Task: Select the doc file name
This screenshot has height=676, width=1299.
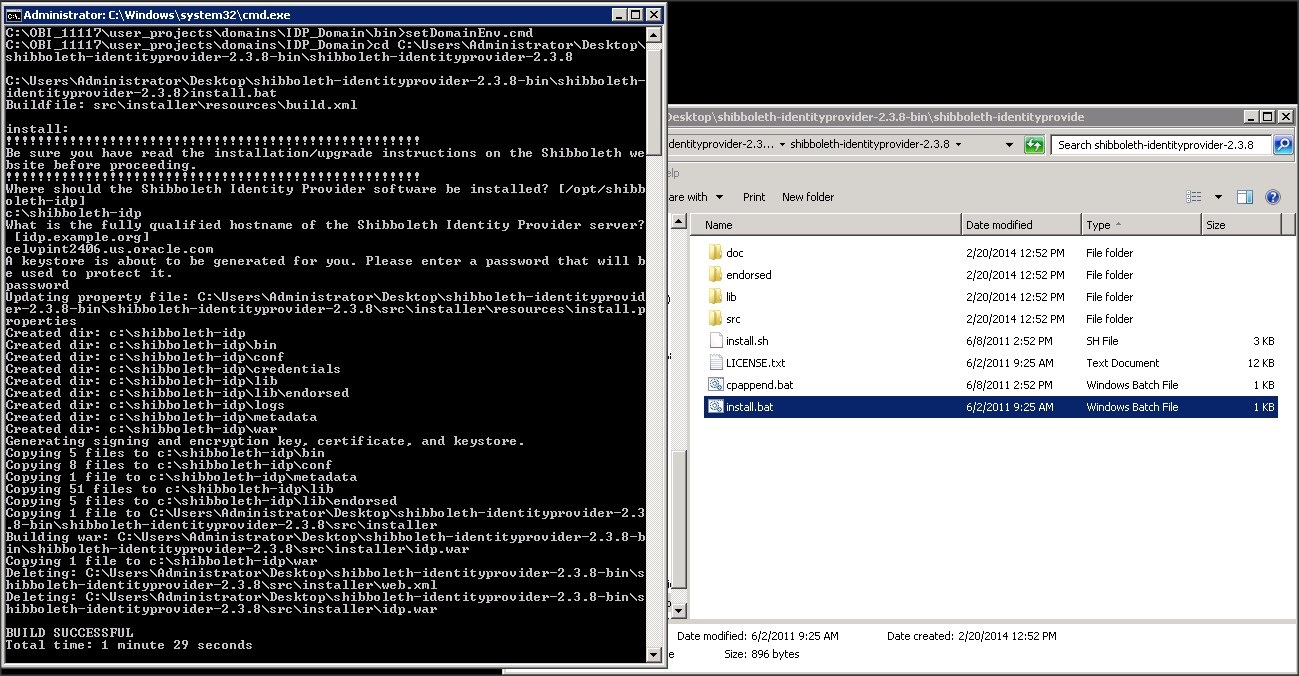Action: [735, 253]
